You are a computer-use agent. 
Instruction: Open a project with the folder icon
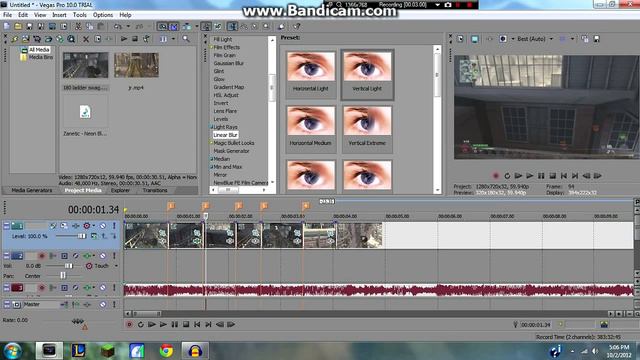click(18, 27)
